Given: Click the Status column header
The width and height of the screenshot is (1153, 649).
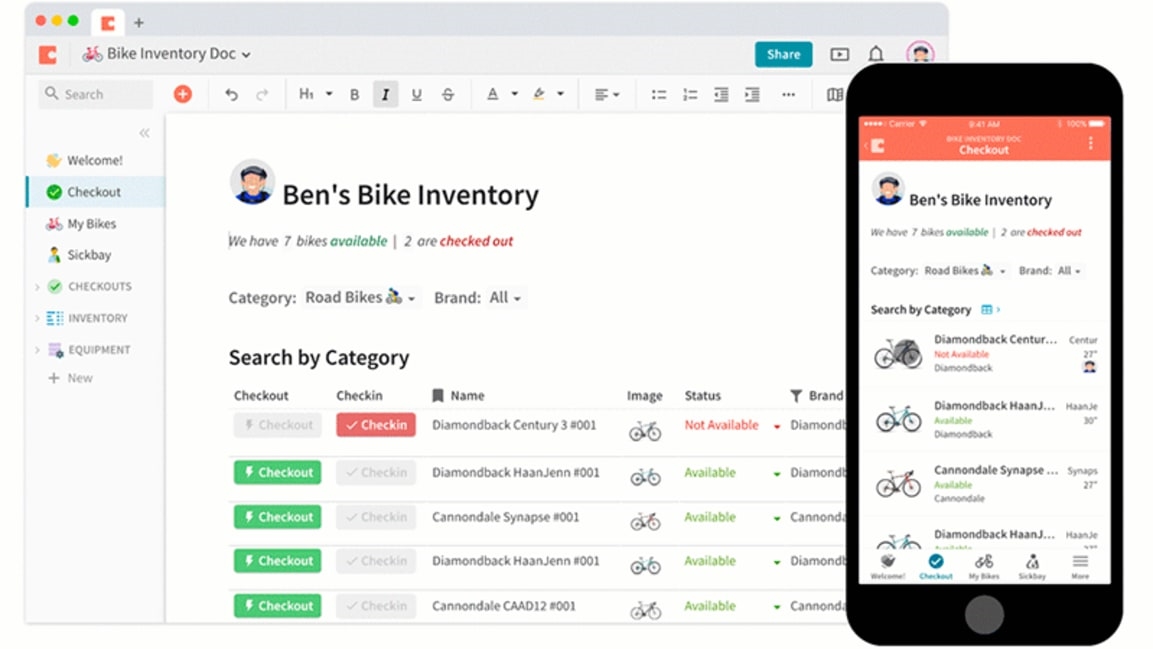Looking at the screenshot, I should (703, 395).
